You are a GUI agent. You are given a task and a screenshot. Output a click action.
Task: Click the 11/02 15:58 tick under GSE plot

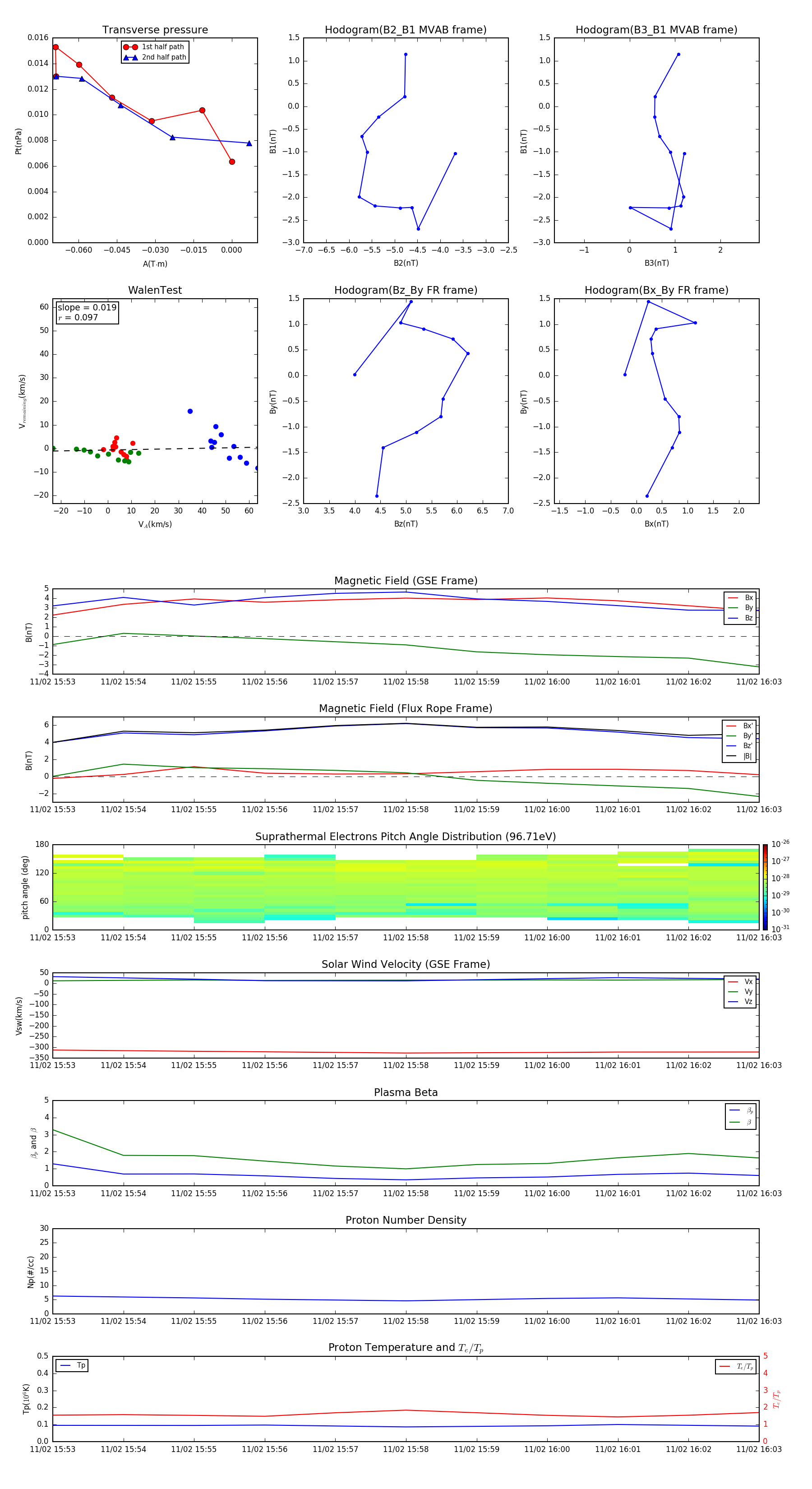pyautogui.click(x=406, y=682)
